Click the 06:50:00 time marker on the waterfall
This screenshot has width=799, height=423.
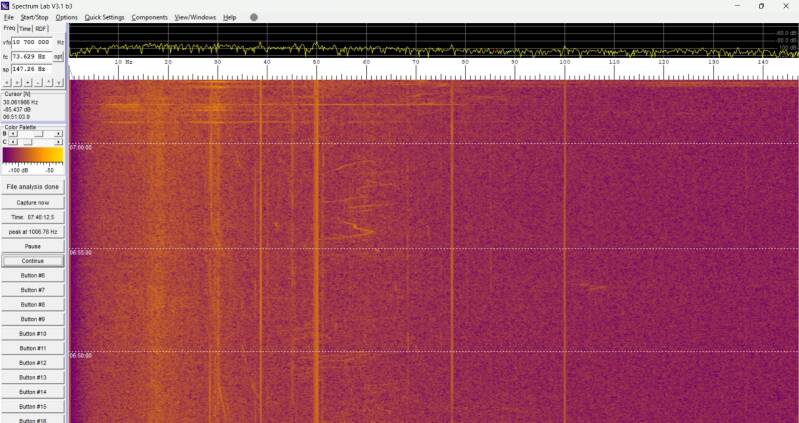(x=81, y=356)
